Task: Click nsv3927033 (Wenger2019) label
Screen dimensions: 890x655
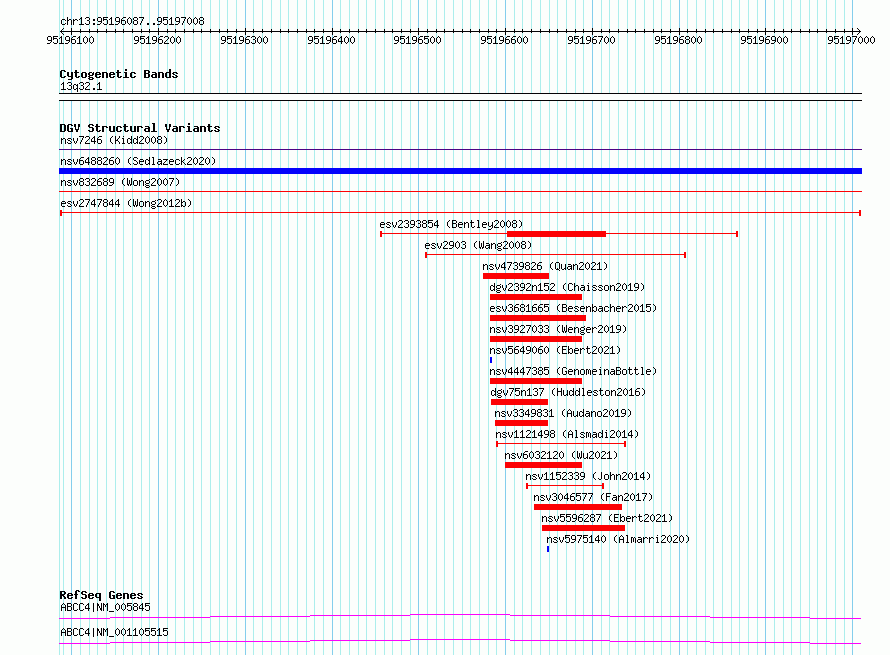Action: (558, 329)
